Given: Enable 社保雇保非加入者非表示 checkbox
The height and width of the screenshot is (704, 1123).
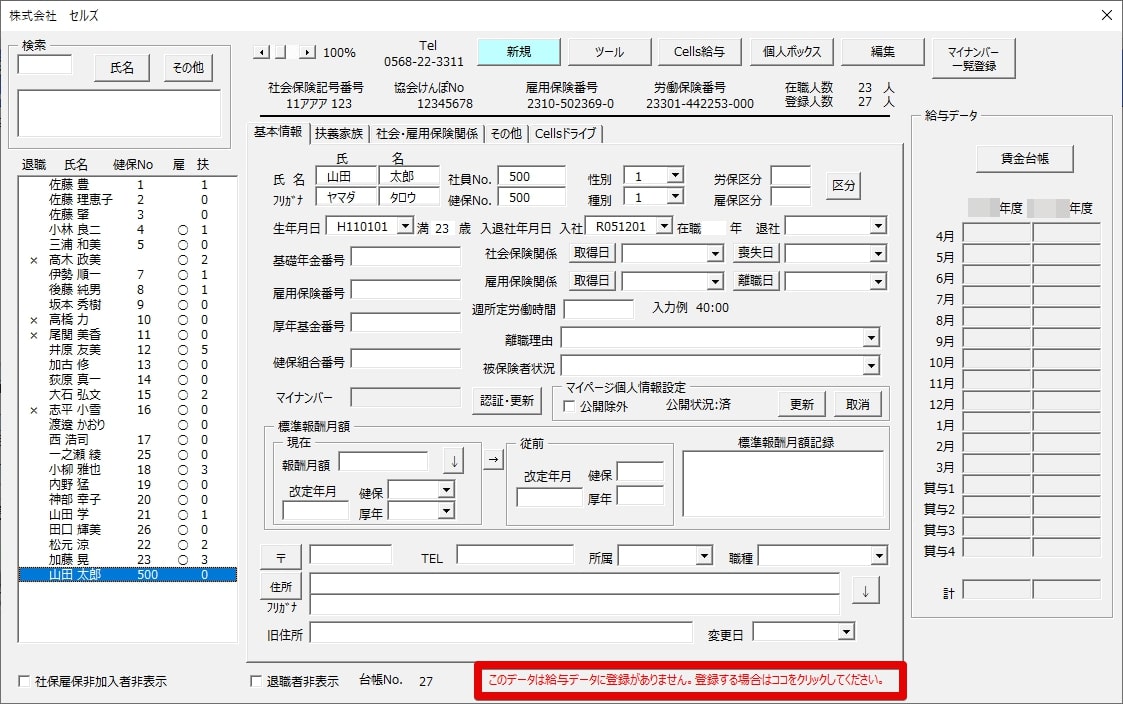Looking at the screenshot, I should (x=24, y=681).
